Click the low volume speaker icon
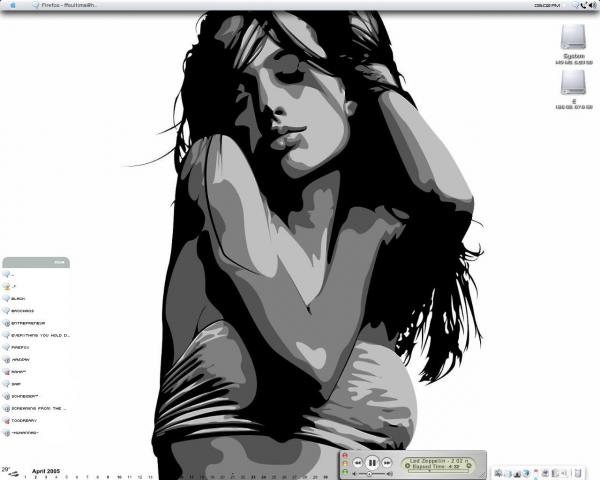The width and height of the screenshot is (600, 480). 354,474
